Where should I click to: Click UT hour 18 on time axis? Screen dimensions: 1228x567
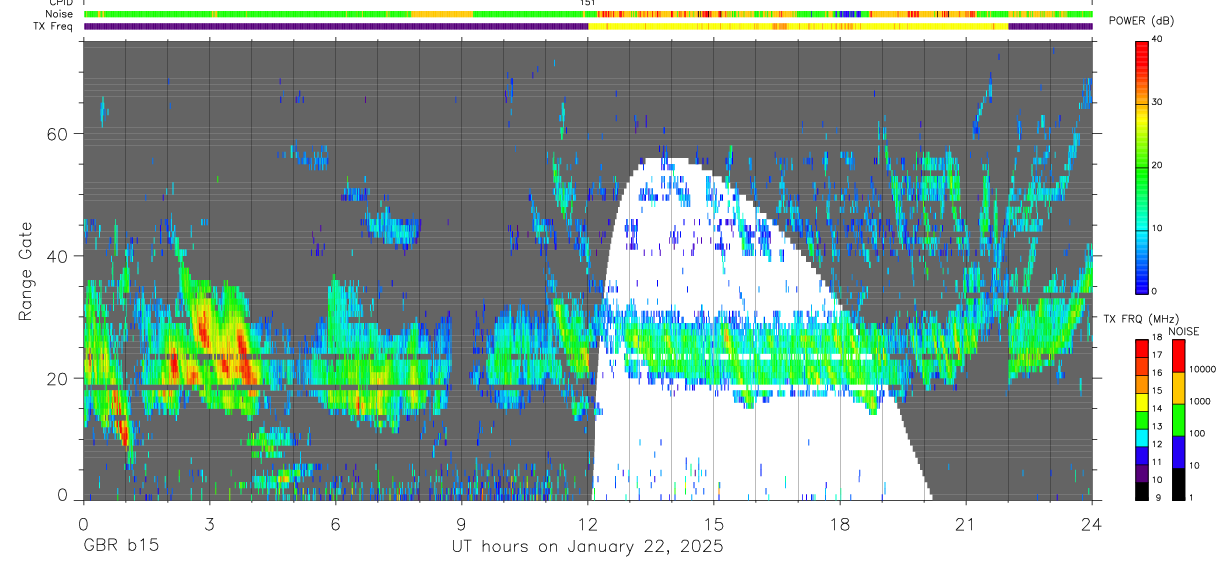click(x=840, y=523)
